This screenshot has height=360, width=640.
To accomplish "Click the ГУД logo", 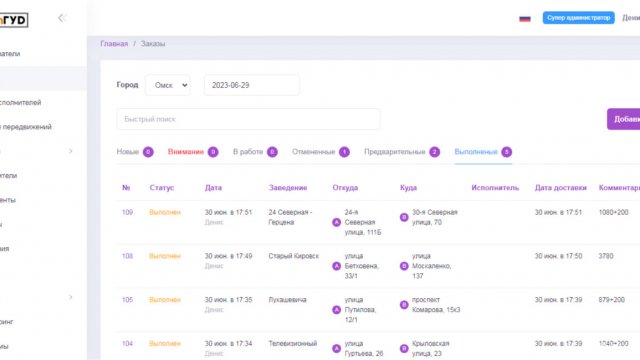I will [14, 20].
